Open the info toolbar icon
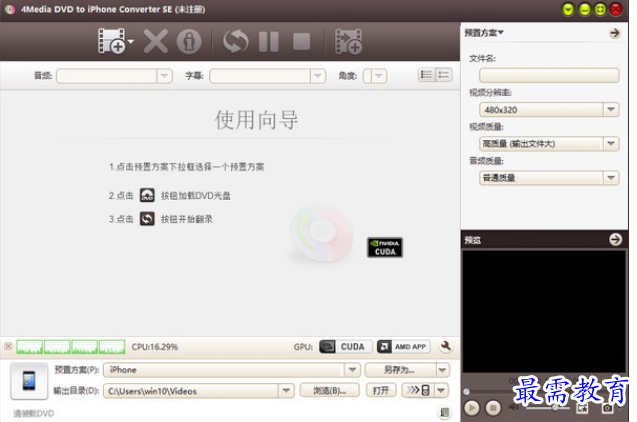The width and height of the screenshot is (637, 422). [x=189, y=41]
